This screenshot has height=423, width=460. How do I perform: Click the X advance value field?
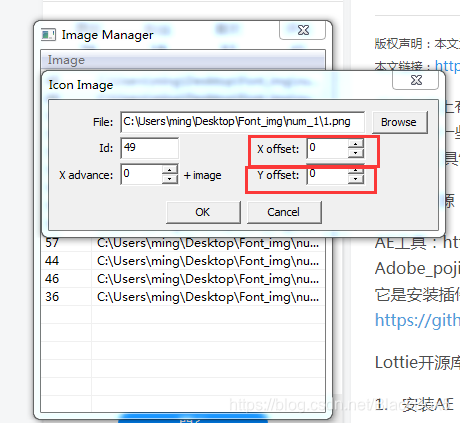142,174
